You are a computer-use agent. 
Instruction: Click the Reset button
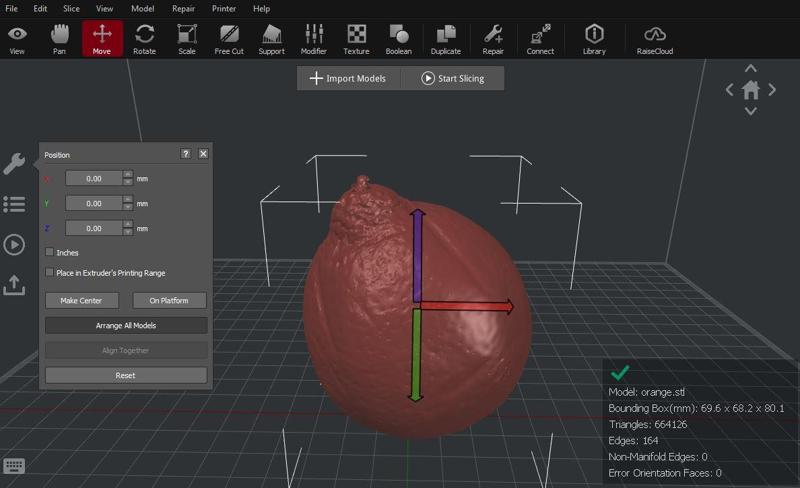pyautogui.click(x=126, y=375)
